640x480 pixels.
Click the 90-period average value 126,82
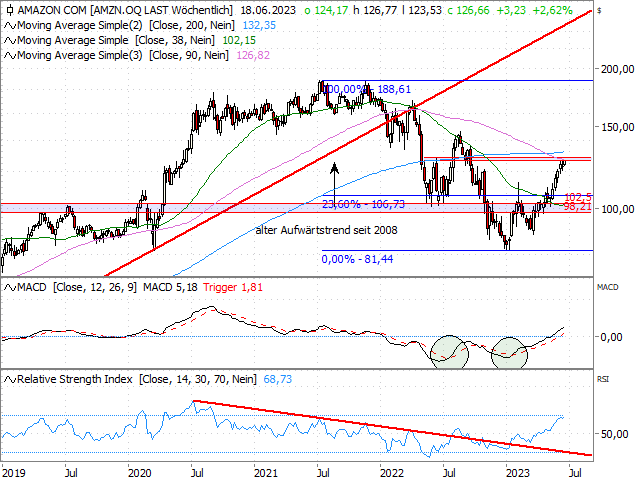tap(253, 56)
